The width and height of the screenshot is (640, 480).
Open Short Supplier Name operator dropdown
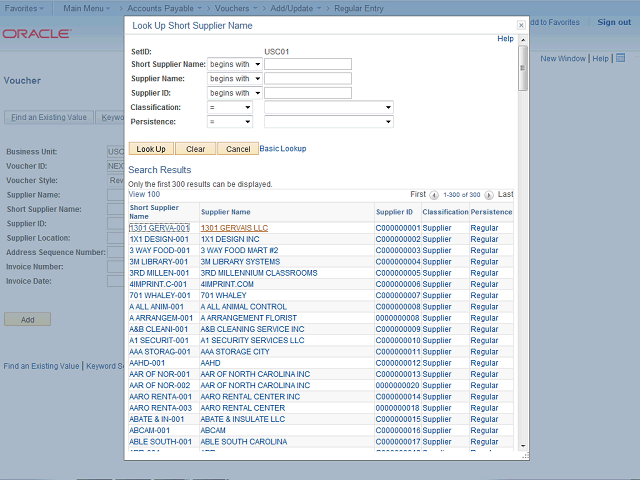coord(235,64)
